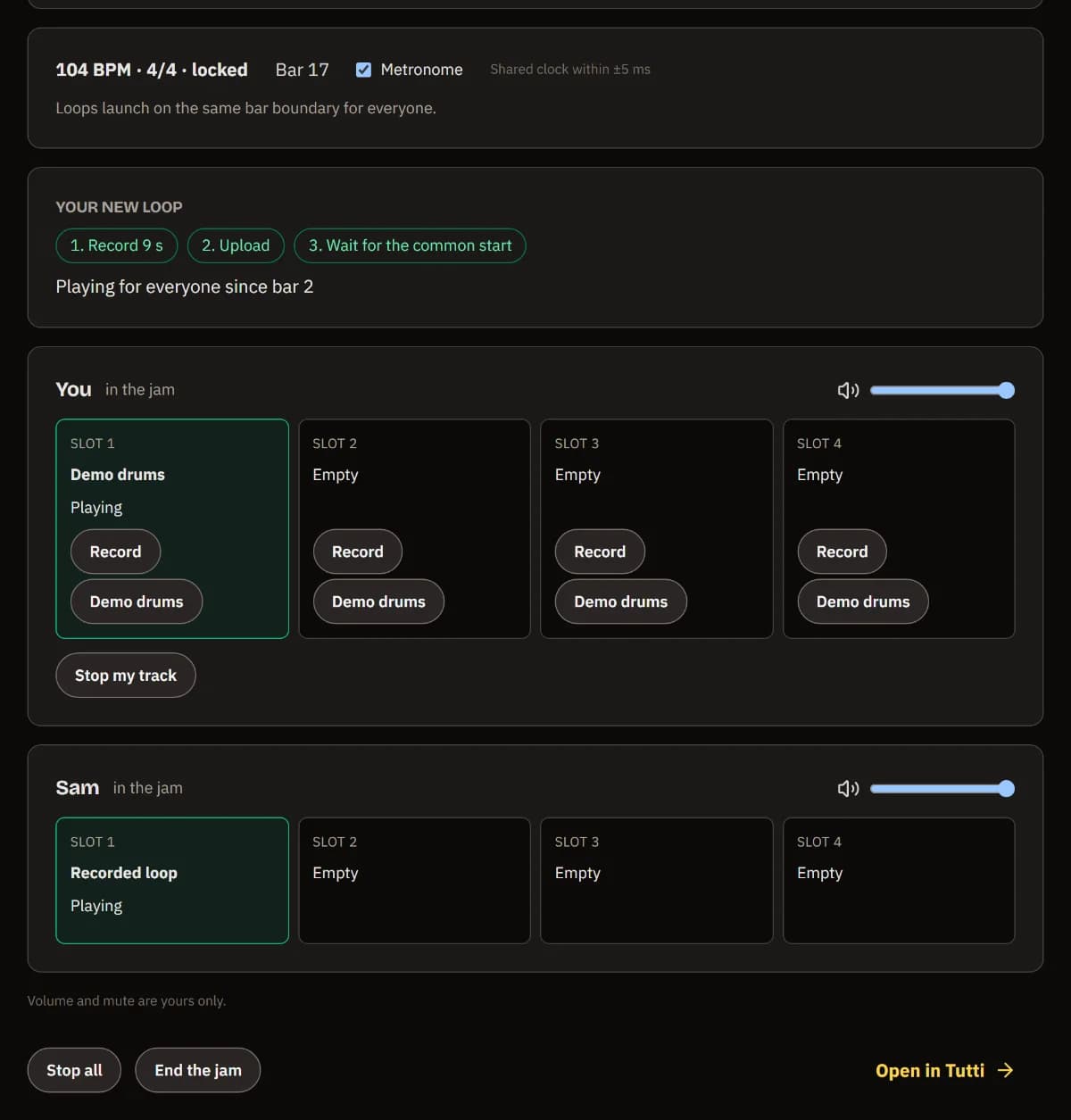Select the '3. Wait for the common start' pill

tap(410, 245)
